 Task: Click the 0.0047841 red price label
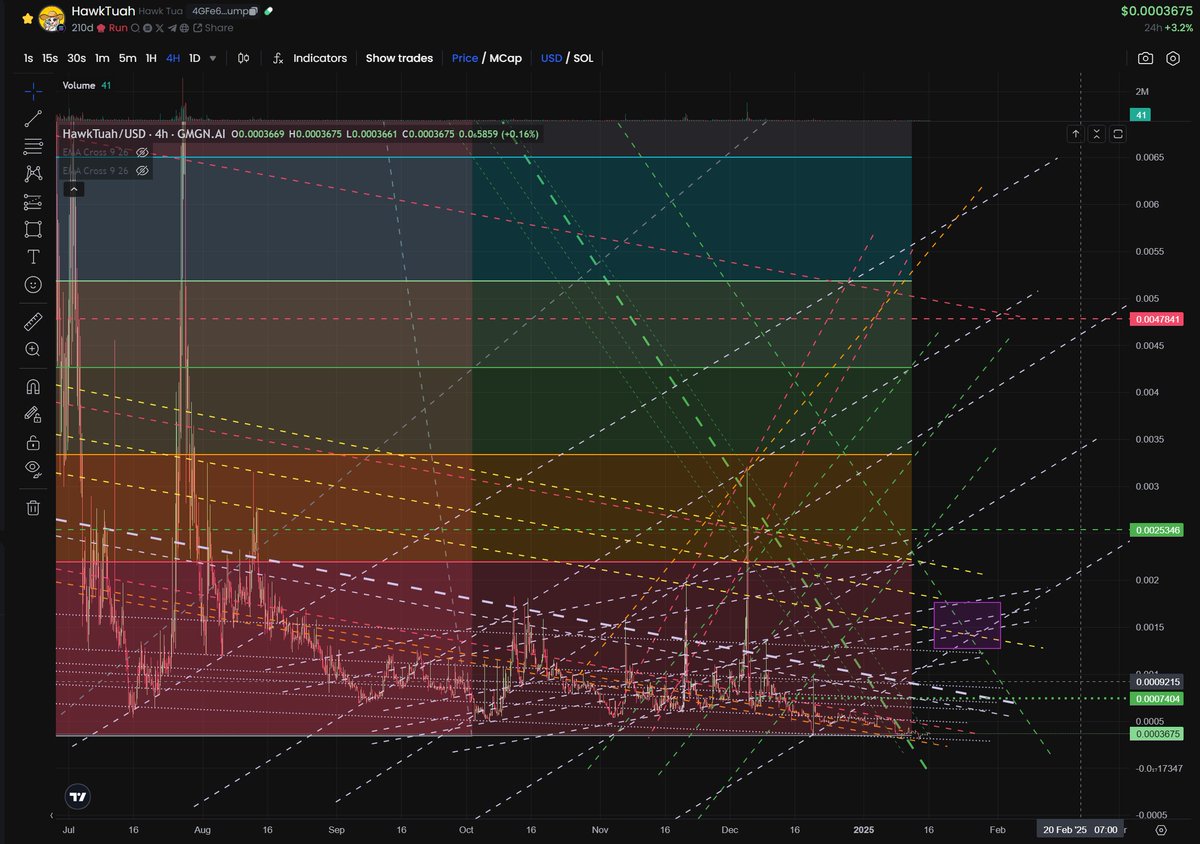coord(1156,319)
